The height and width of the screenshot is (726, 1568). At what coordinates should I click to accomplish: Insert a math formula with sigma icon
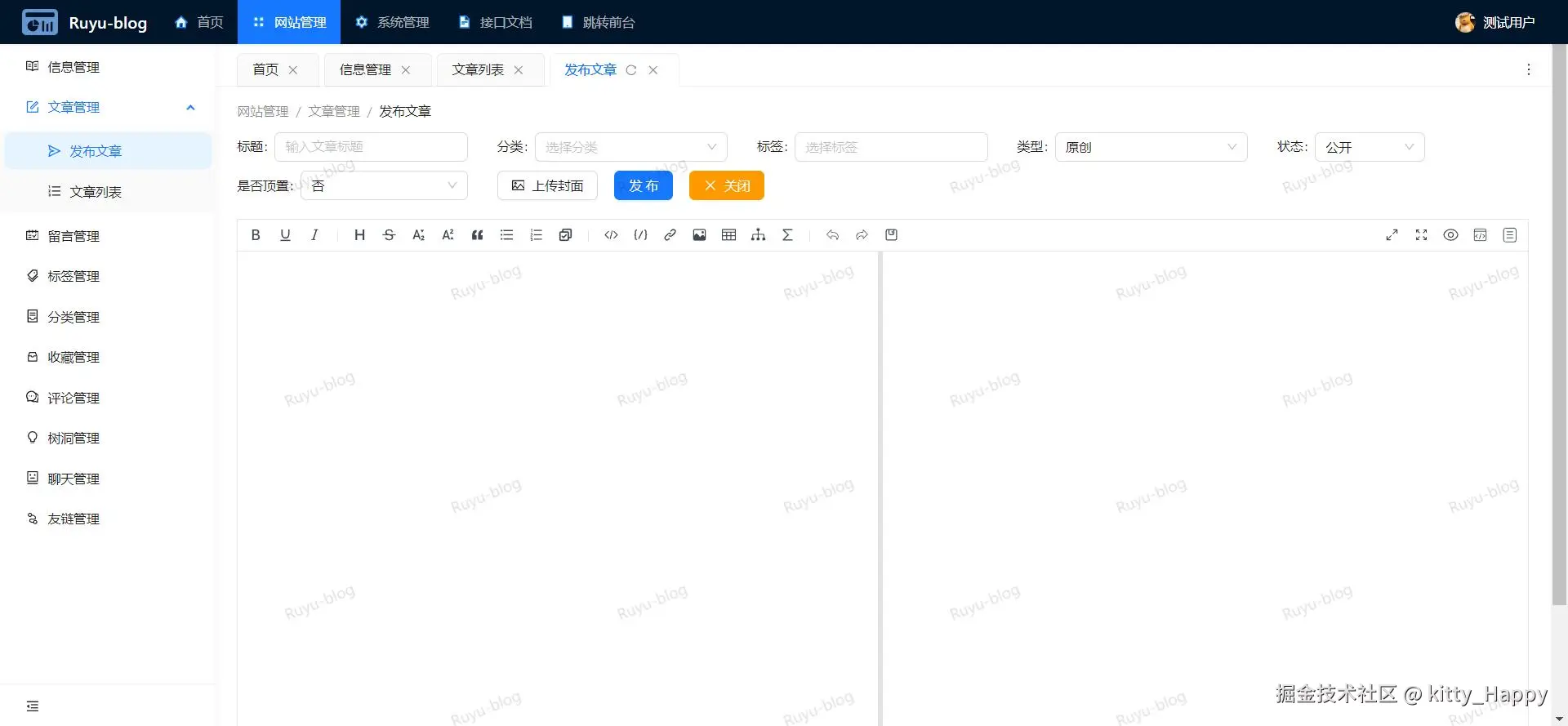point(787,235)
